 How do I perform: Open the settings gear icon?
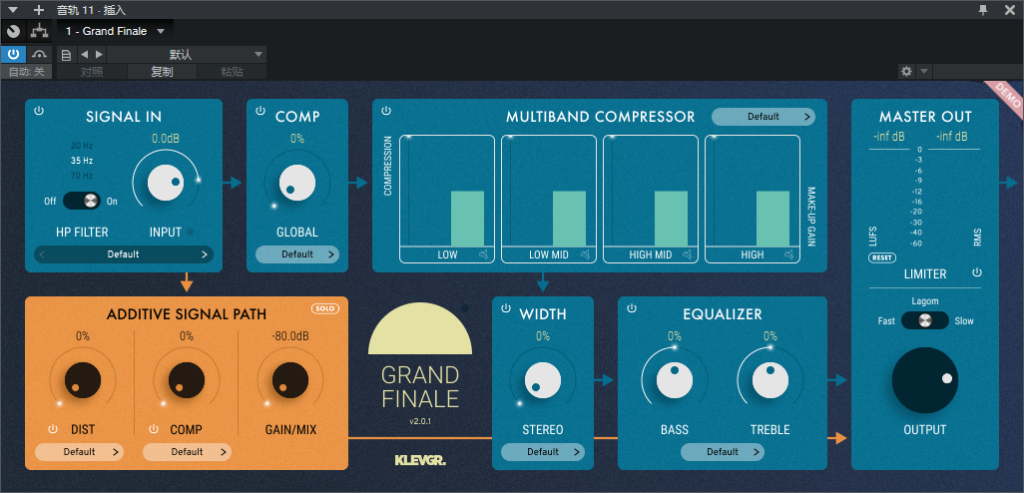(x=906, y=71)
